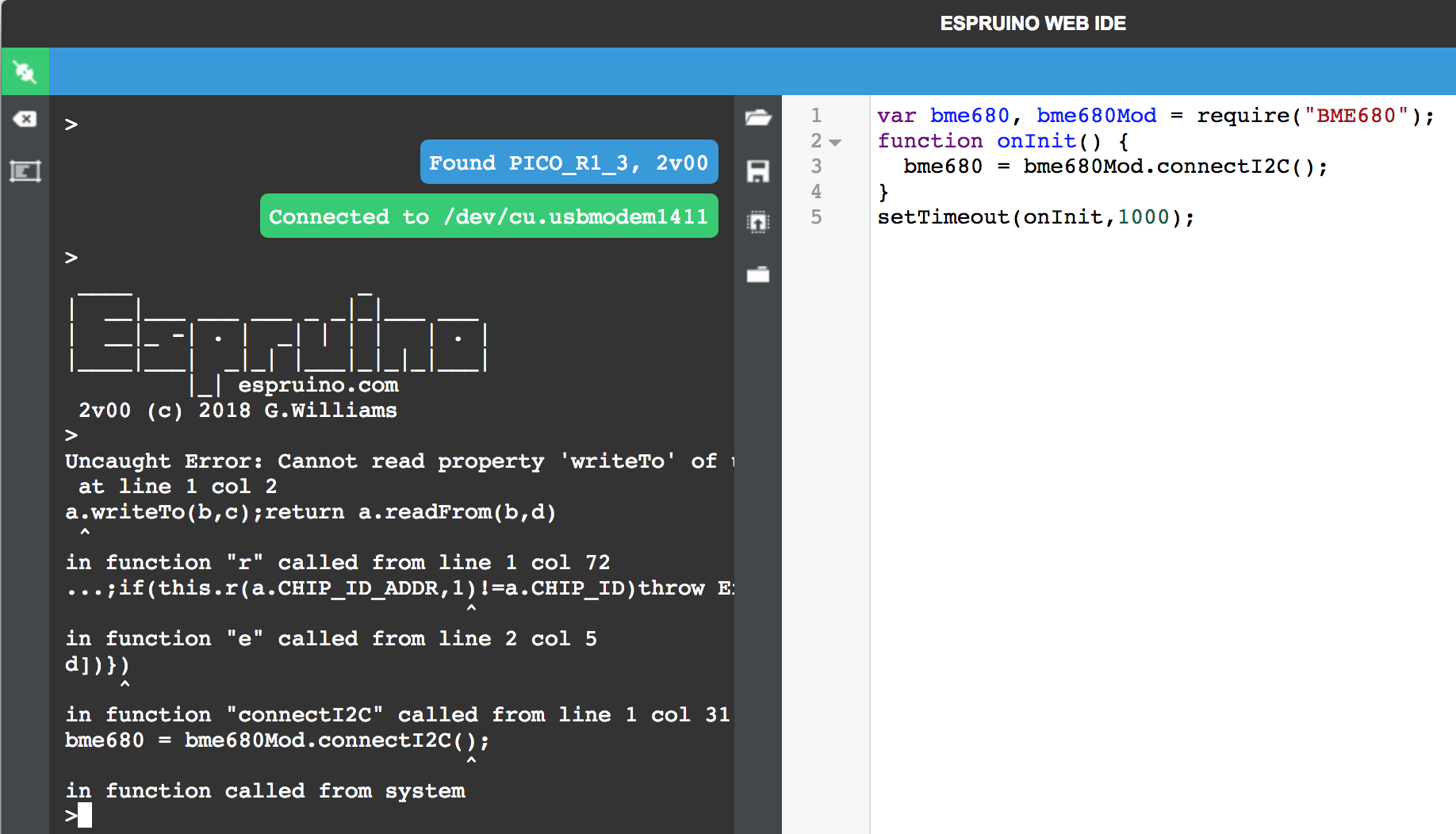Click the espruino.com text in terminal banner

tap(318, 385)
